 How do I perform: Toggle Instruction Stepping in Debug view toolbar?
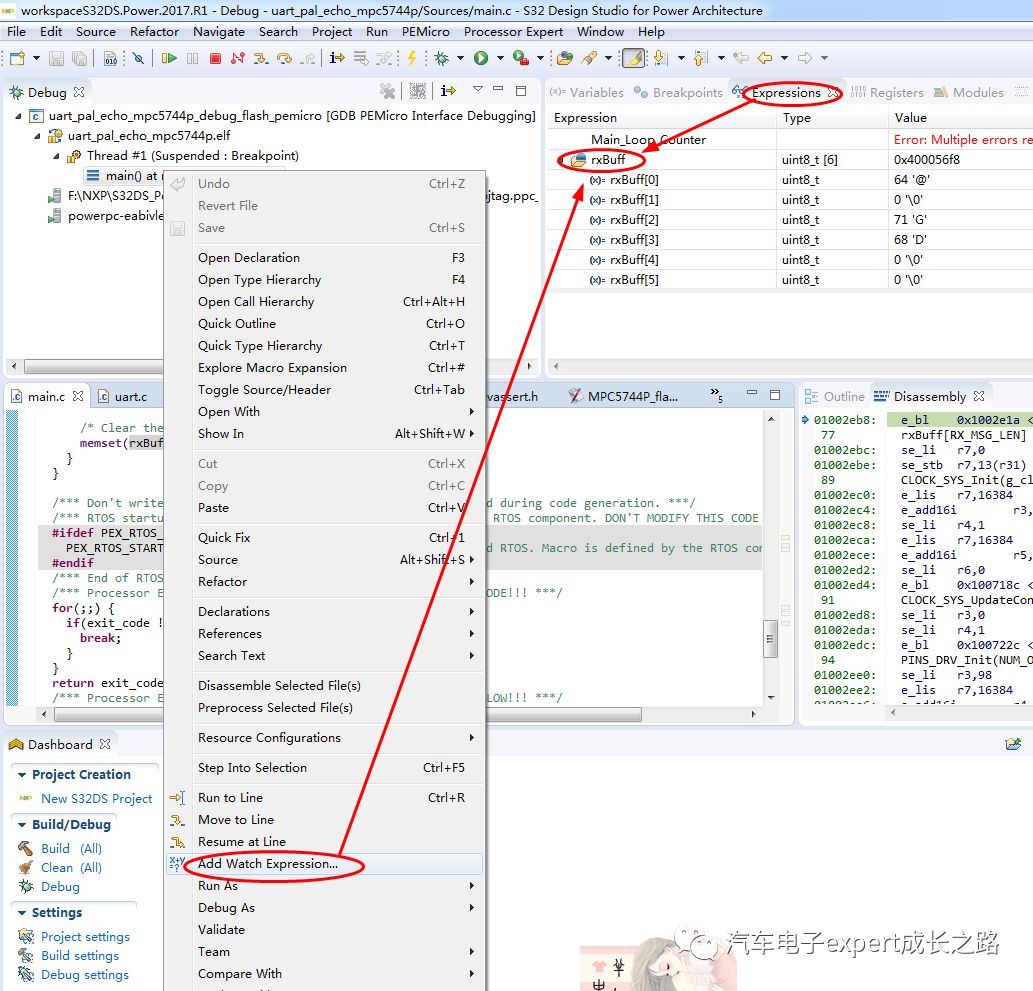[x=449, y=91]
